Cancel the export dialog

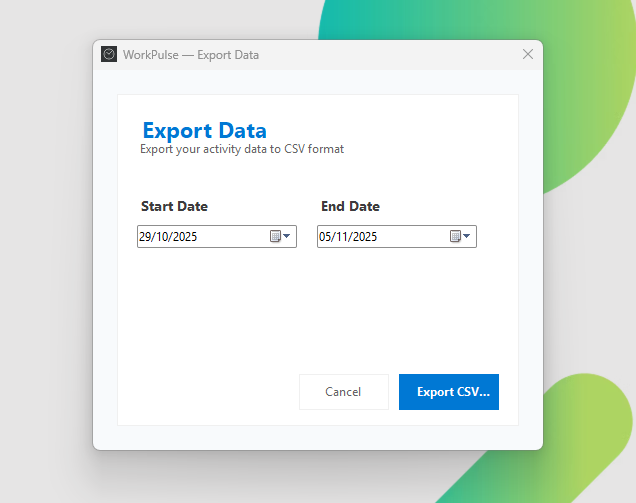pos(344,392)
